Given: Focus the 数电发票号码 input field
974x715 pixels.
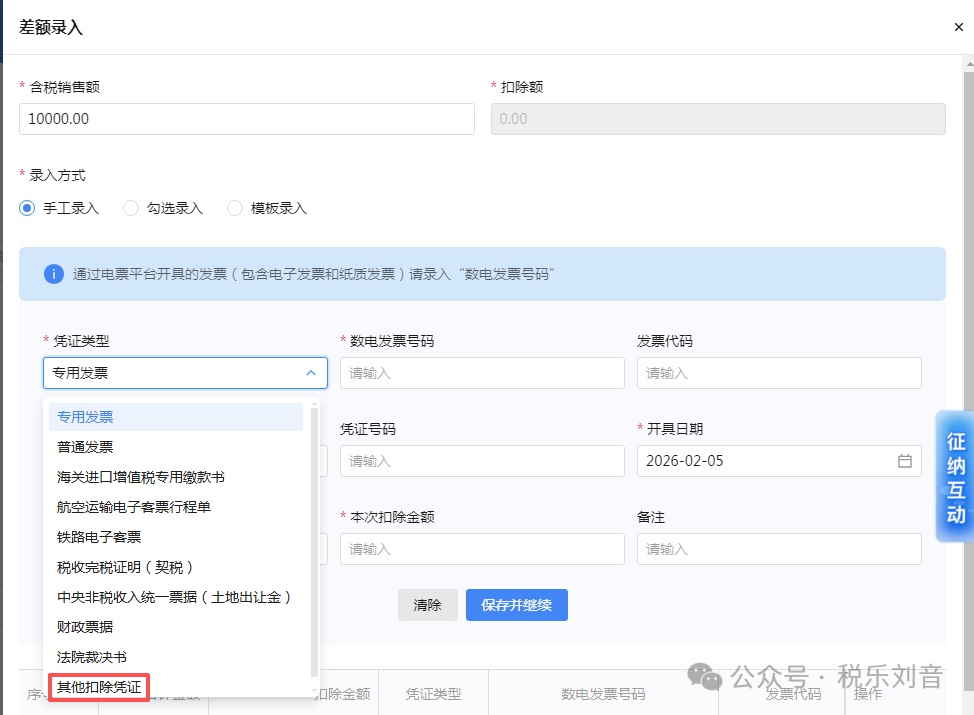Looking at the screenshot, I should tap(482, 373).
